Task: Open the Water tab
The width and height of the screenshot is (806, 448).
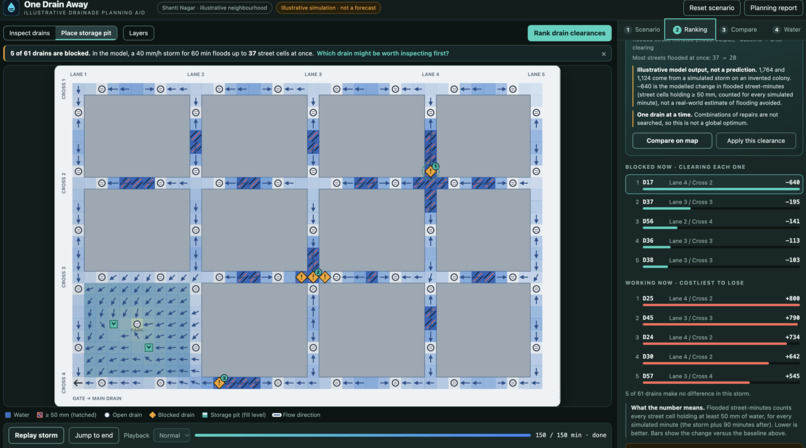Action: 787,30
